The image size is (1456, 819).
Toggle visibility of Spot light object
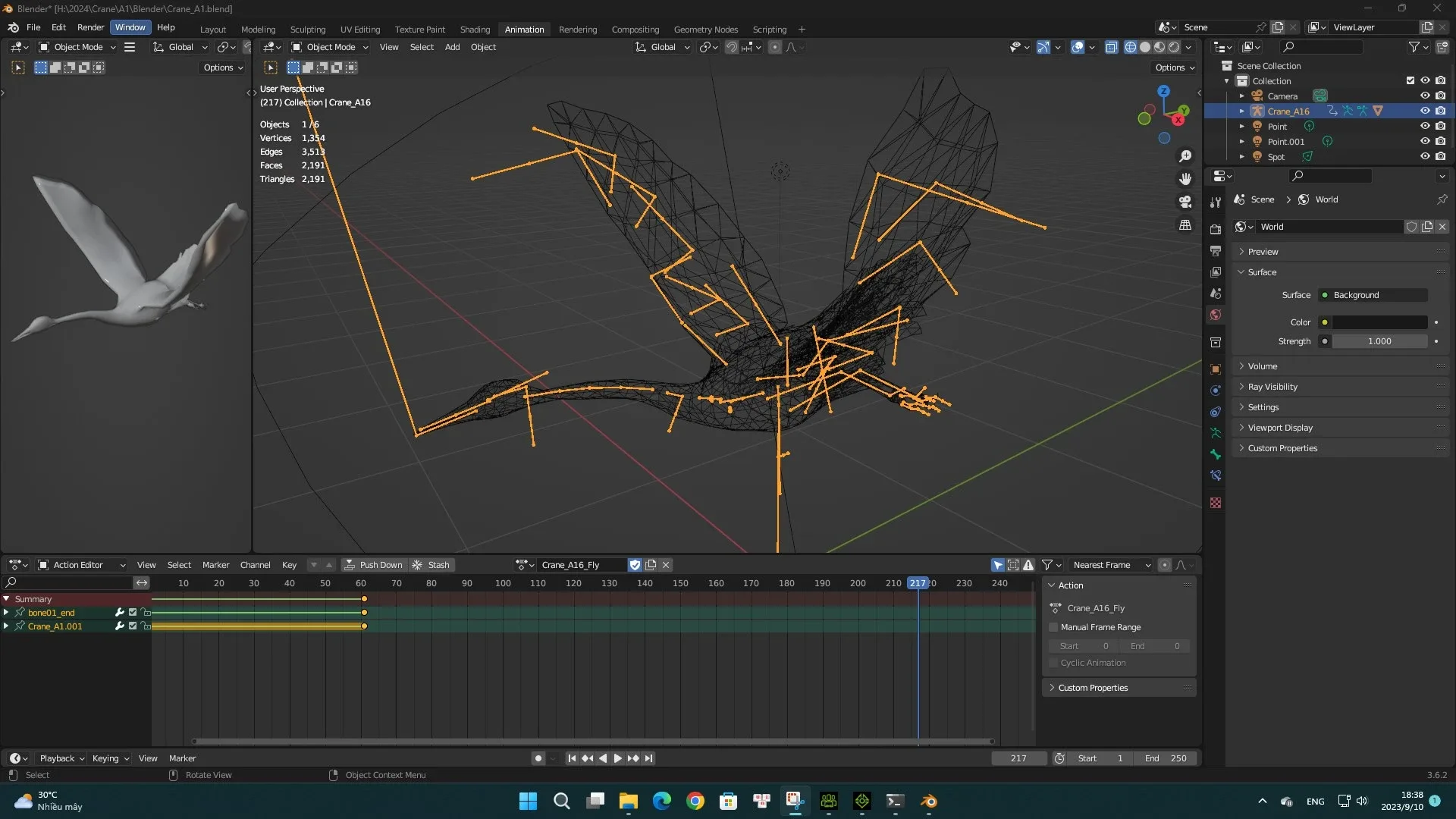[x=1423, y=156]
